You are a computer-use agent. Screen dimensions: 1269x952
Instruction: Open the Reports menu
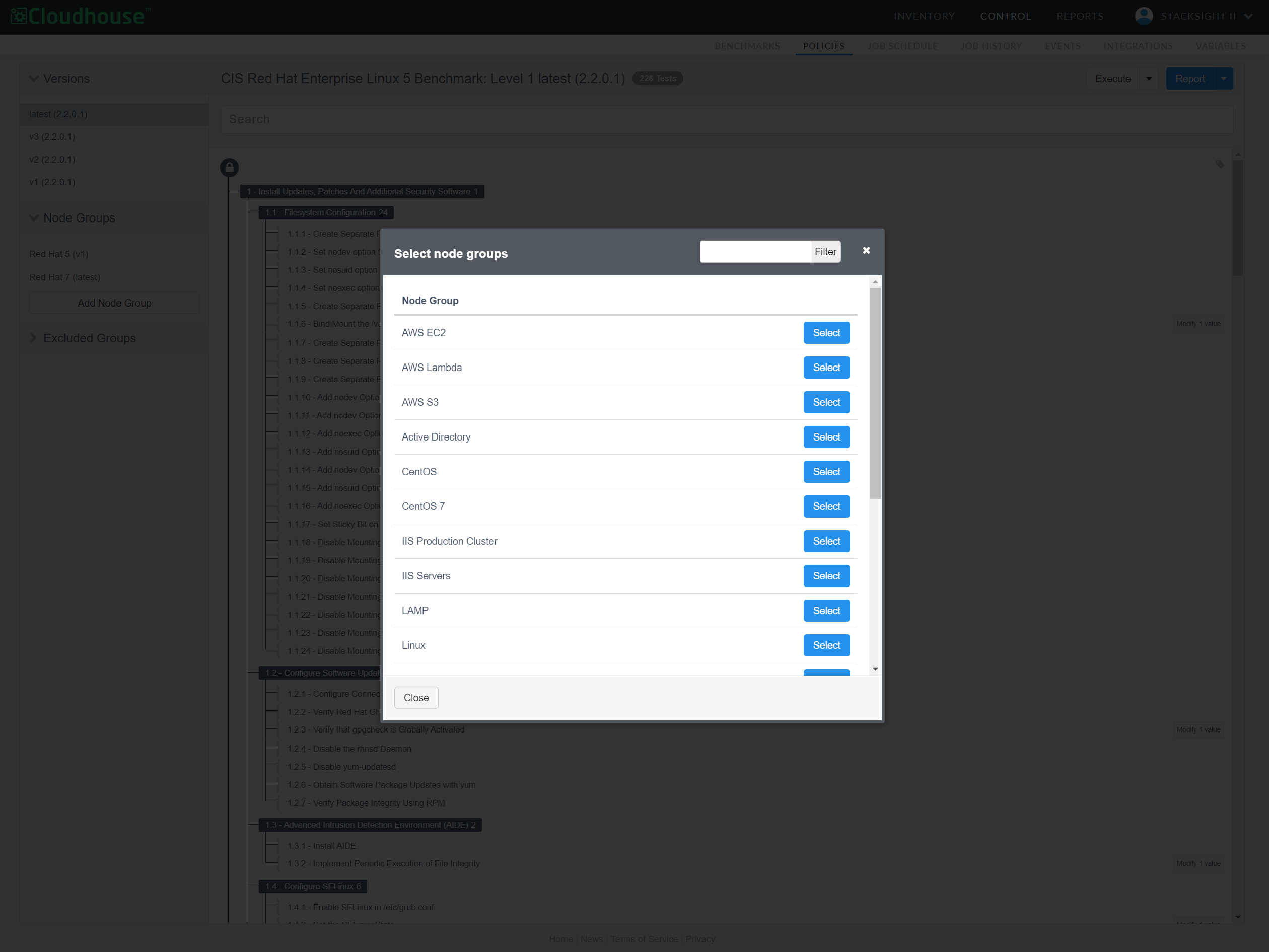pos(1080,16)
